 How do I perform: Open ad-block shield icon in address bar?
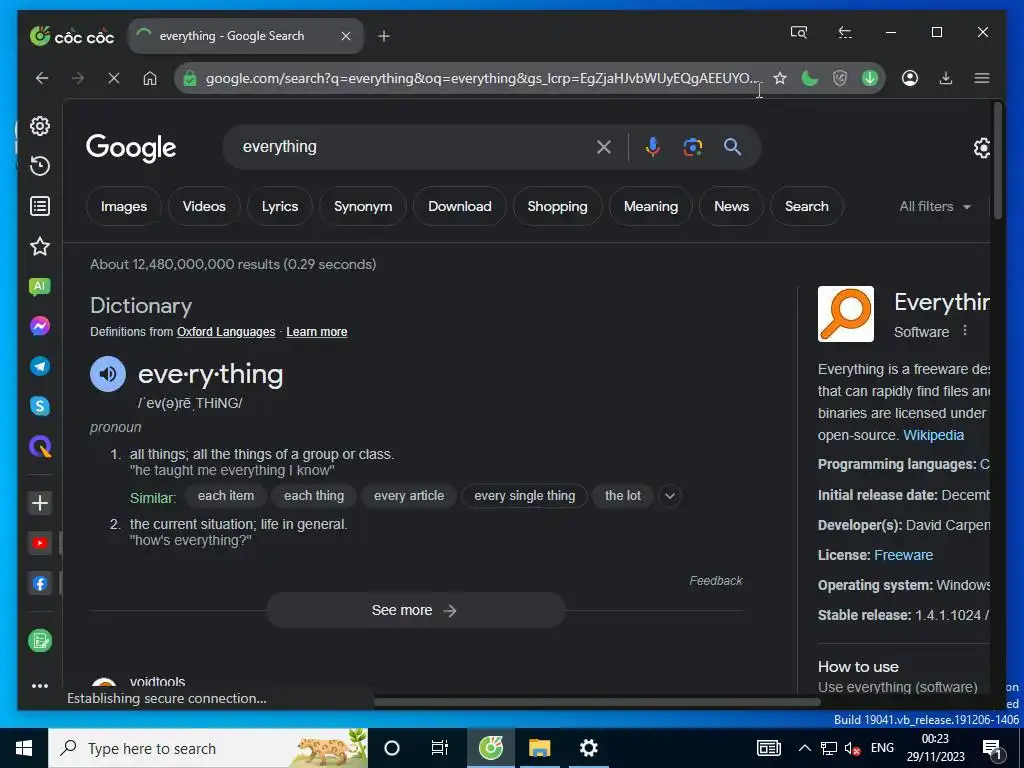tap(840, 78)
